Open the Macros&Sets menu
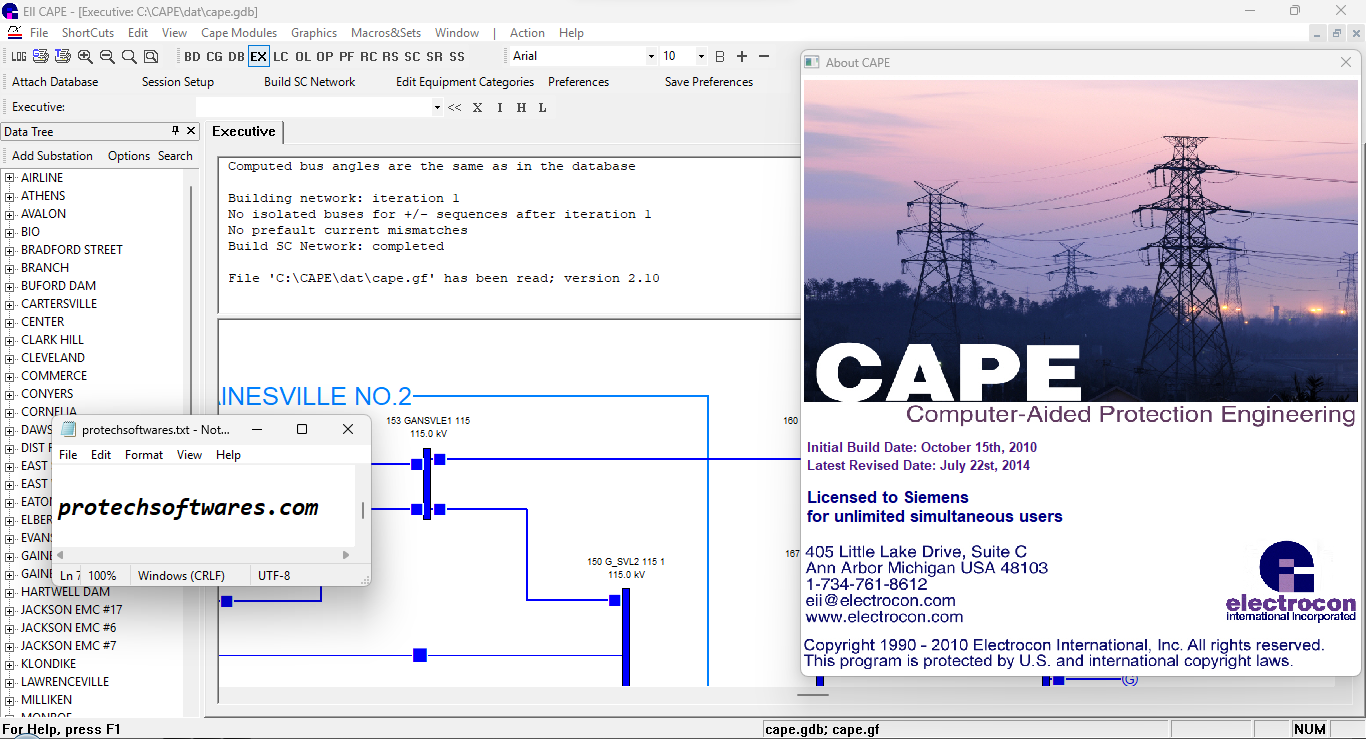Image resolution: width=1366 pixels, height=739 pixels. tap(386, 33)
